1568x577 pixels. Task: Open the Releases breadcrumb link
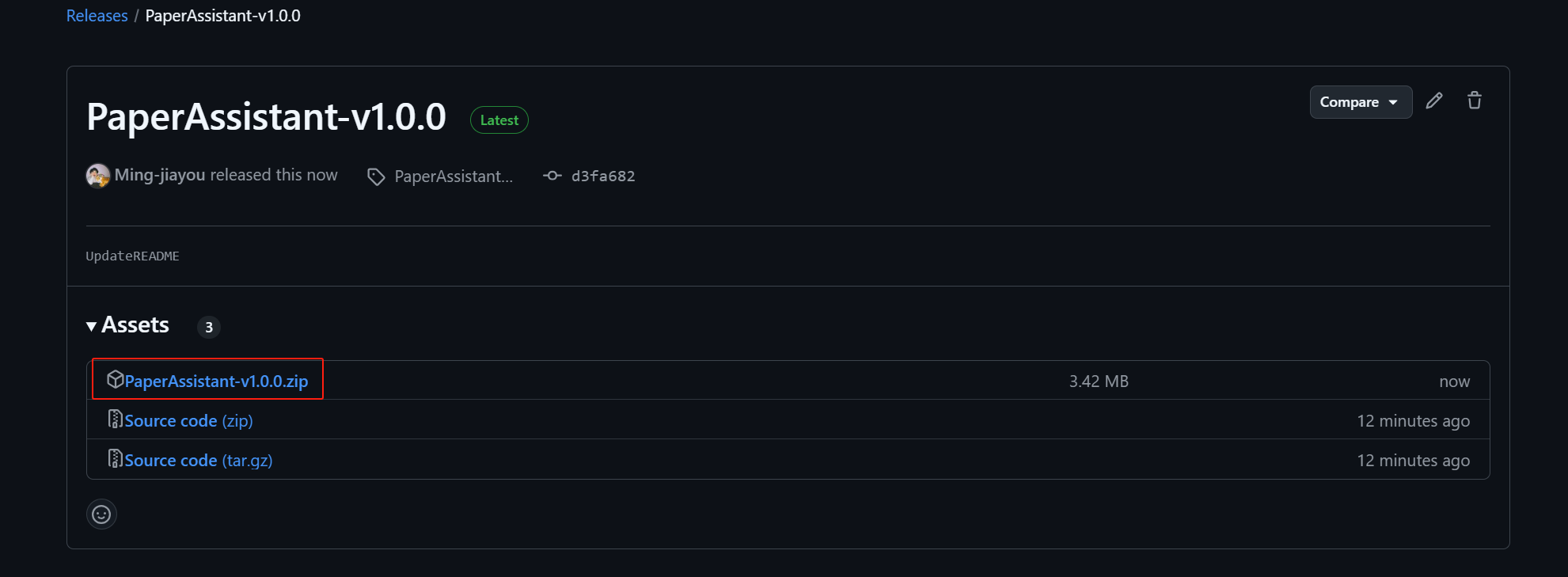tap(97, 15)
